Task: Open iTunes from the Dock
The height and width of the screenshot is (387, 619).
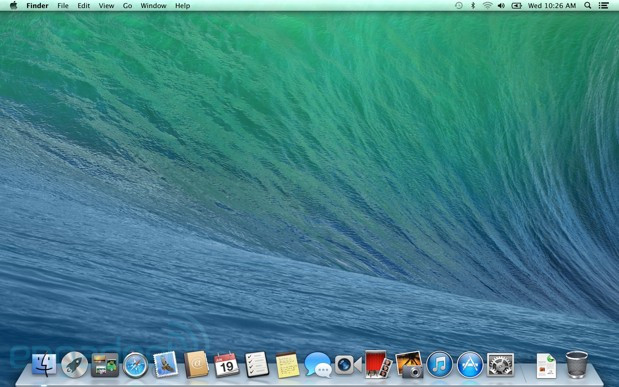Action: click(x=439, y=364)
